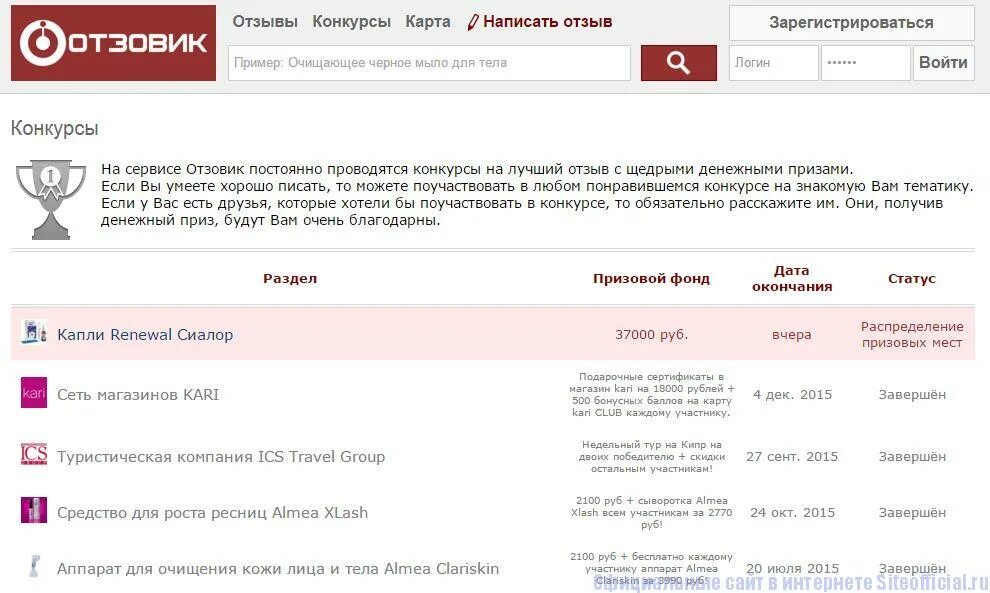
Task: Click the 24 окт. 2015 date
Action: (792, 513)
